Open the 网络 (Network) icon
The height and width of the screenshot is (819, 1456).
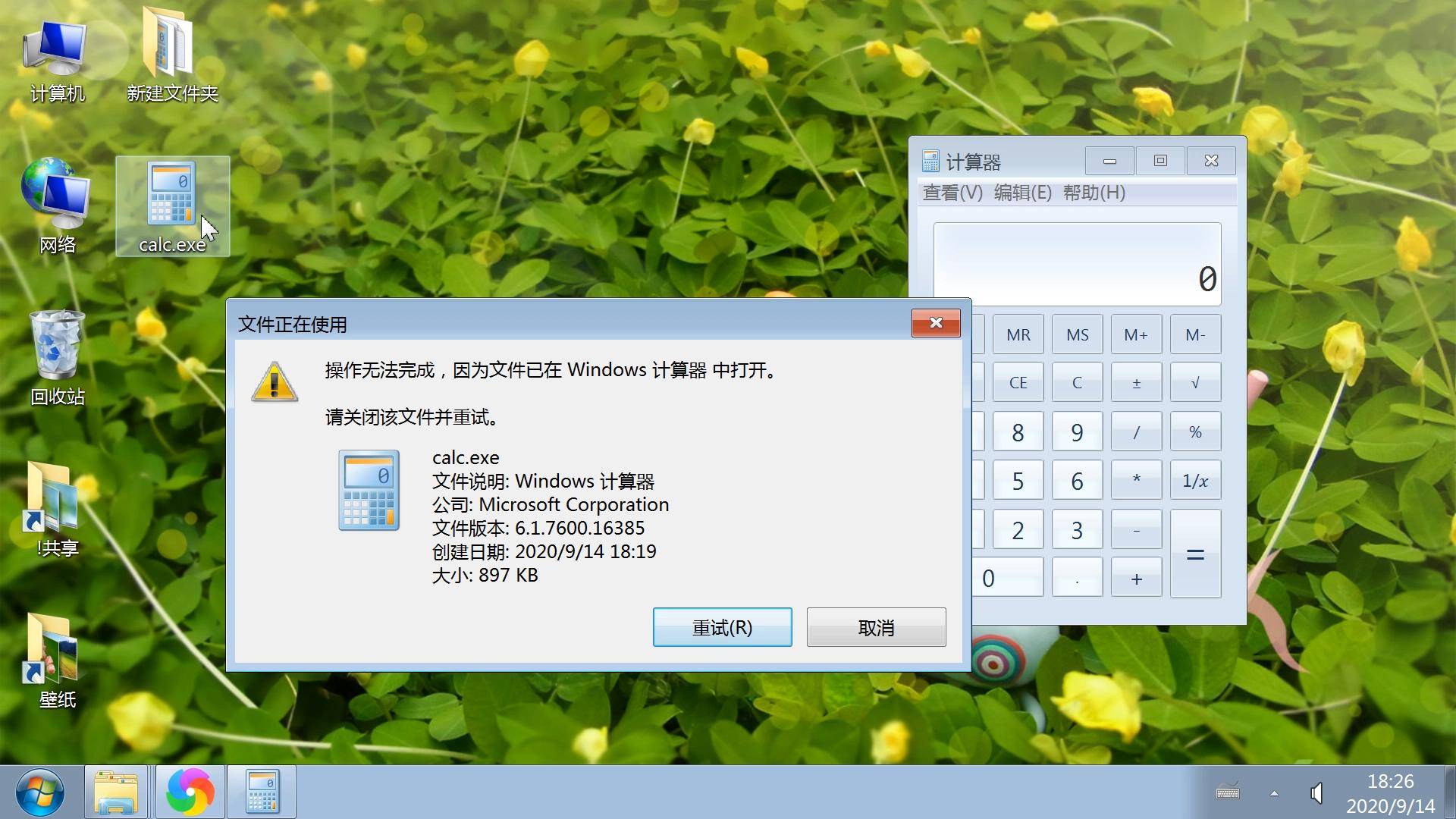coord(58,209)
